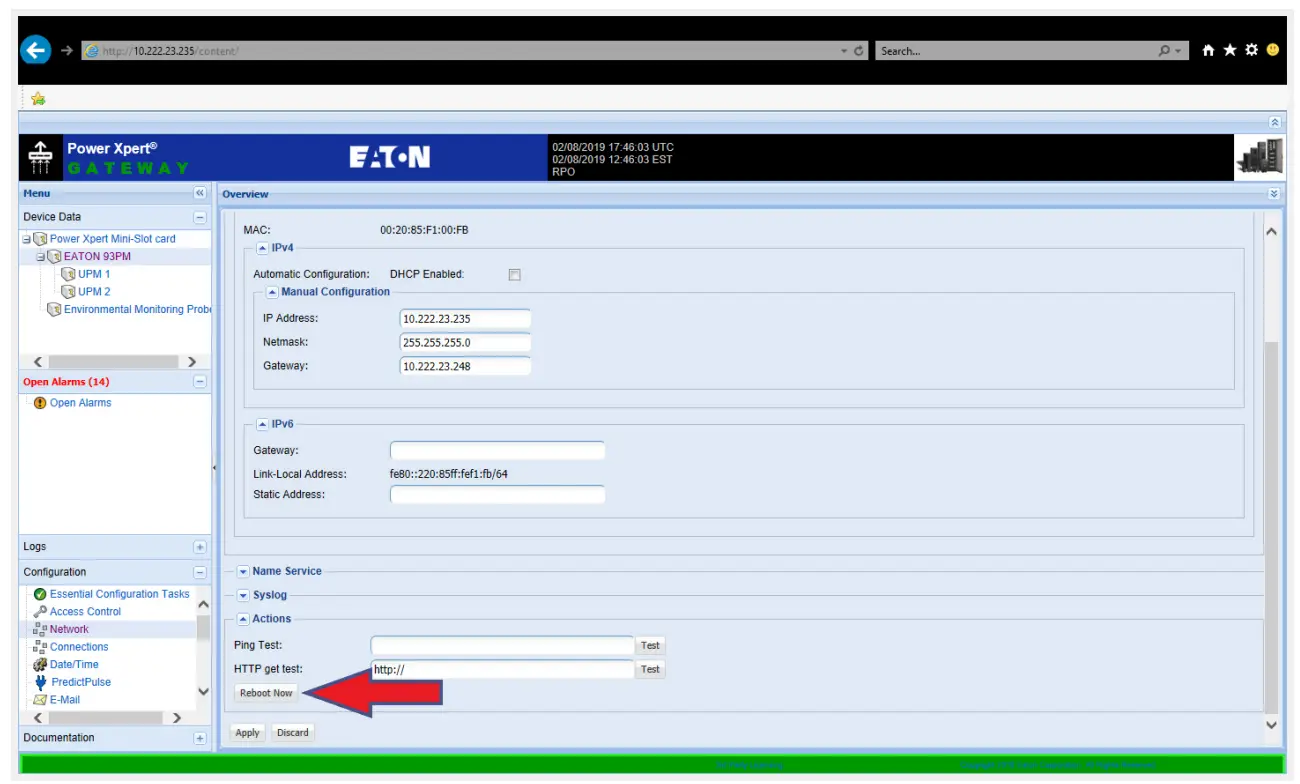Viewport: 1300px width, 784px height.
Task: Click the Apply button
Action: (x=247, y=733)
